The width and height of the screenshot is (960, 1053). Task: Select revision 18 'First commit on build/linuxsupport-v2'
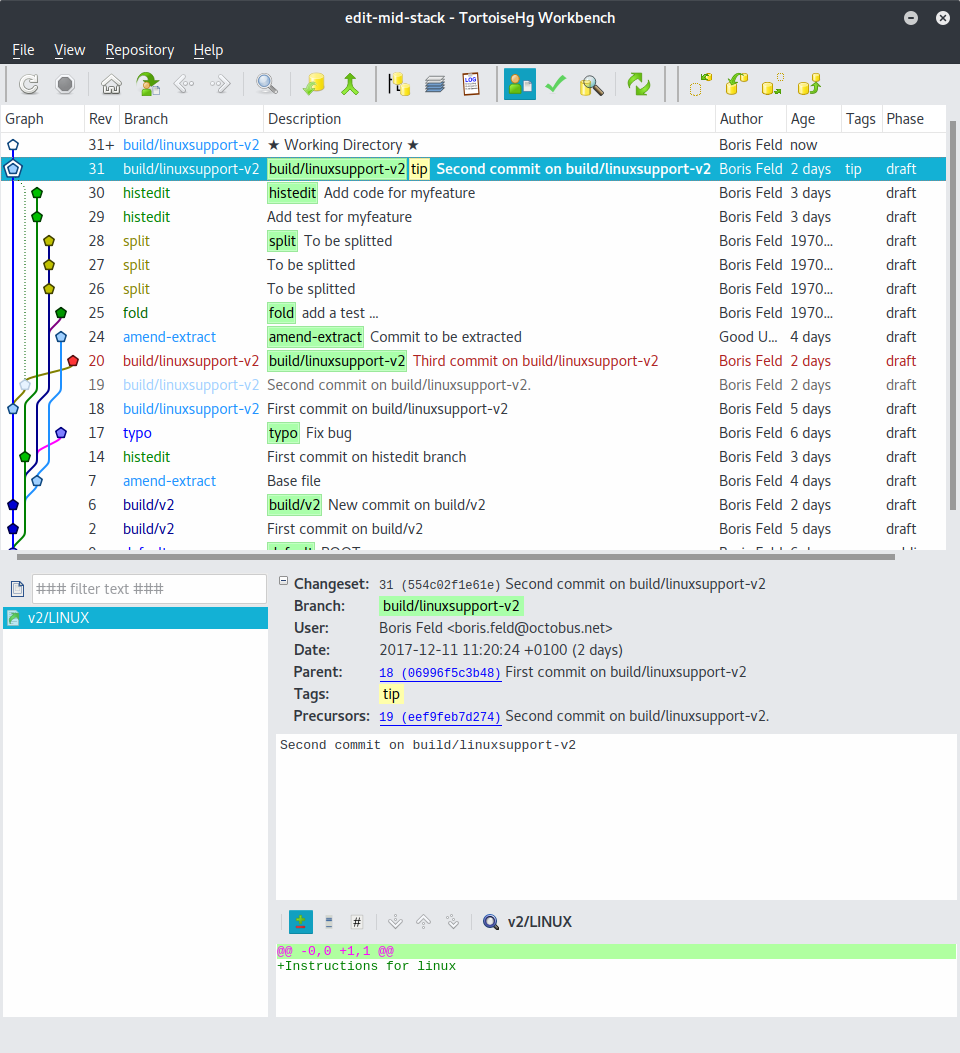click(x=474, y=409)
